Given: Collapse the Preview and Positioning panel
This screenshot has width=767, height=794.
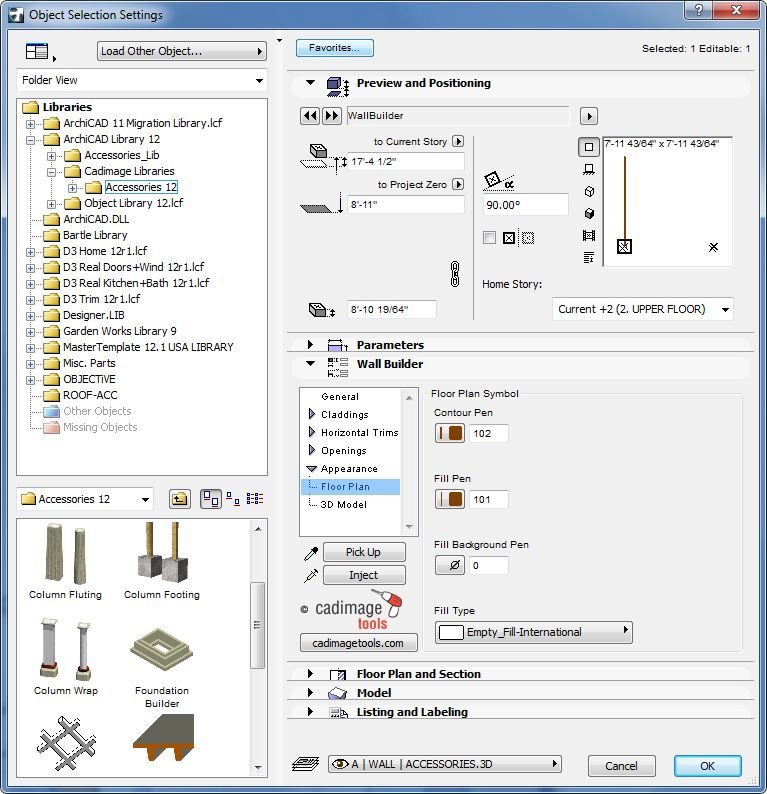Looking at the screenshot, I should [310, 83].
